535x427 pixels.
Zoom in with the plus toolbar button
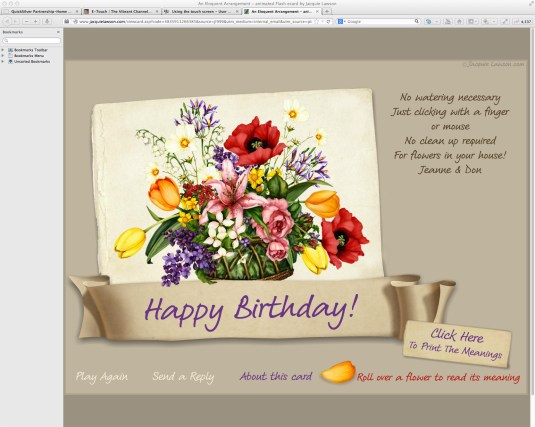coord(35,21)
